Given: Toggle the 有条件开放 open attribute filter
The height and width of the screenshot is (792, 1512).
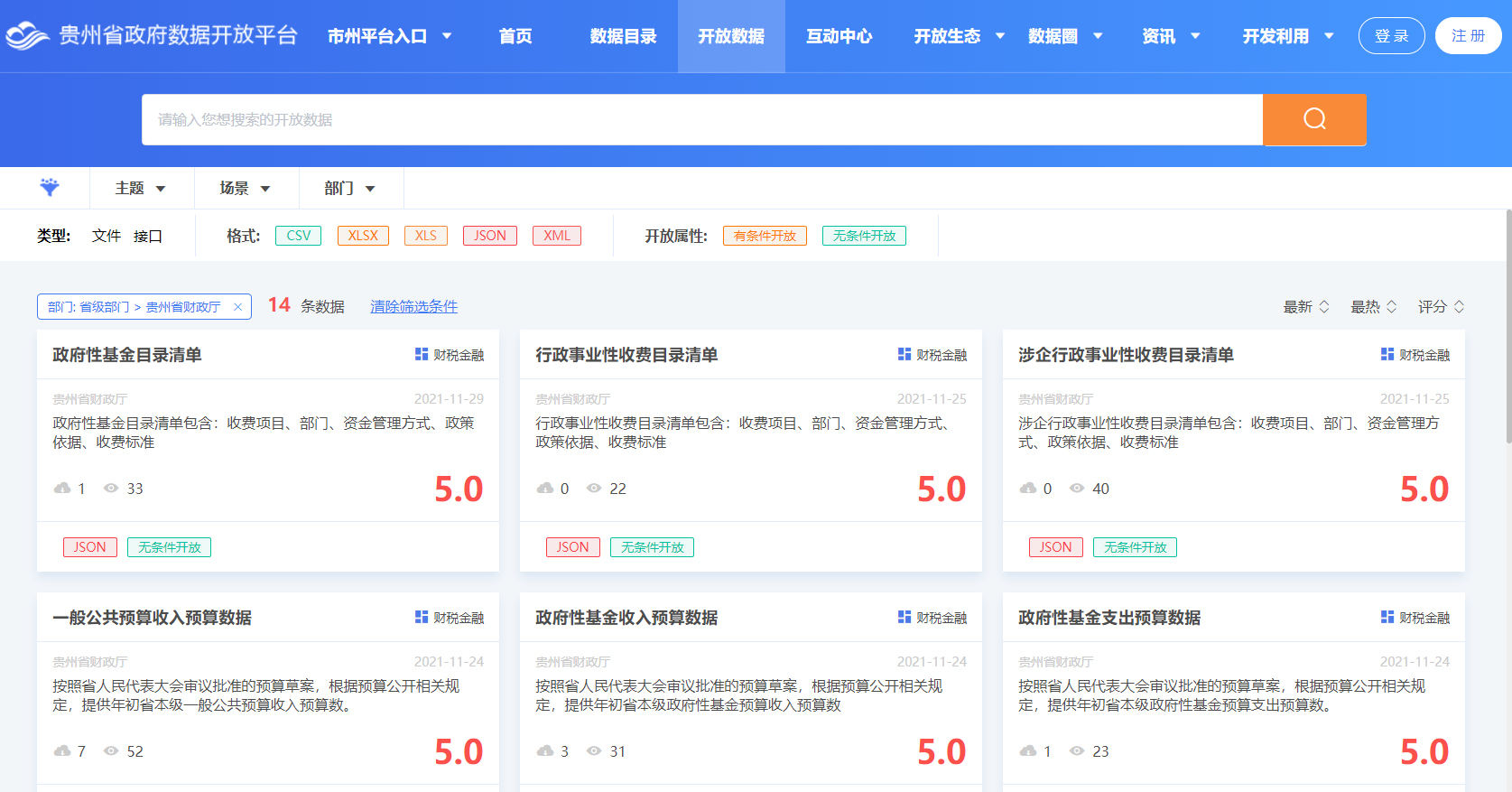Looking at the screenshot, I should [x=765, y=236].
